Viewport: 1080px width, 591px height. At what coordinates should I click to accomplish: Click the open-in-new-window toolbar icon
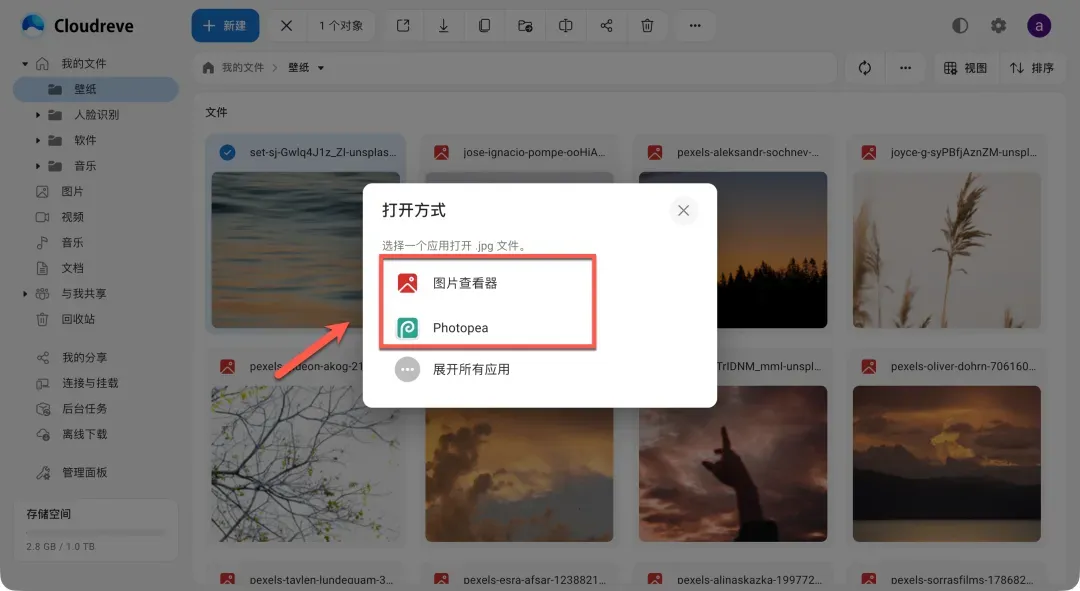(x=403, y=26)
